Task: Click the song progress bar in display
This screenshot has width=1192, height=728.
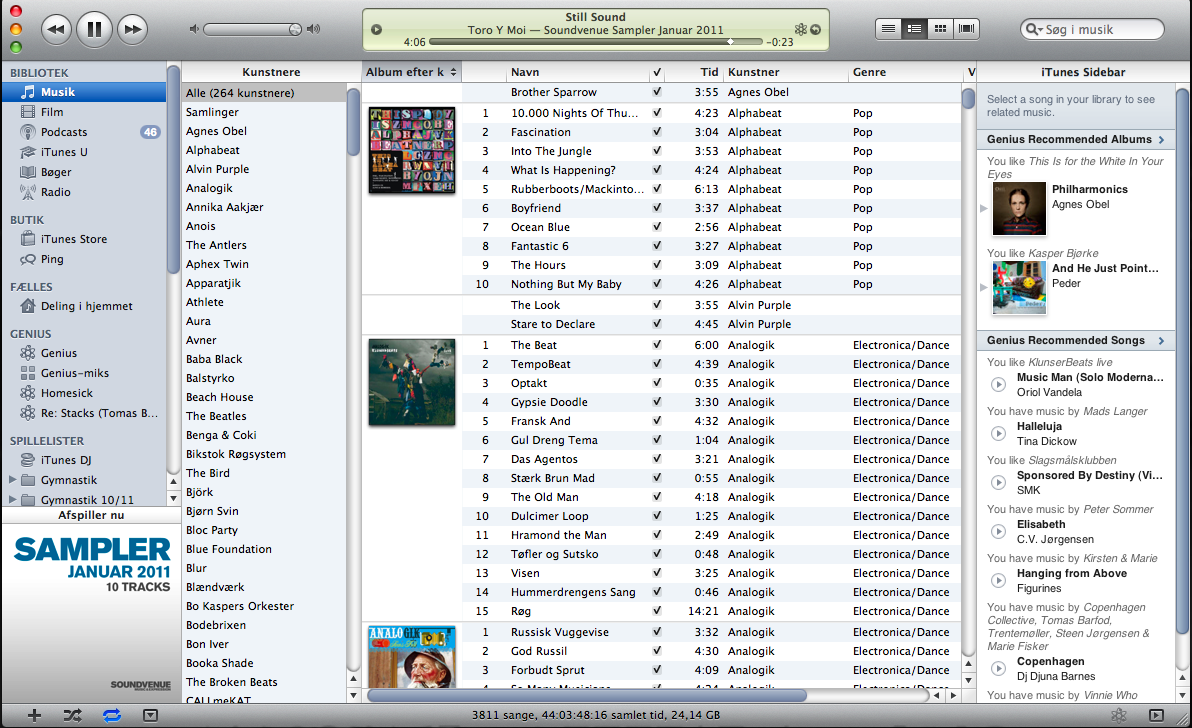Action: point(595,42)
